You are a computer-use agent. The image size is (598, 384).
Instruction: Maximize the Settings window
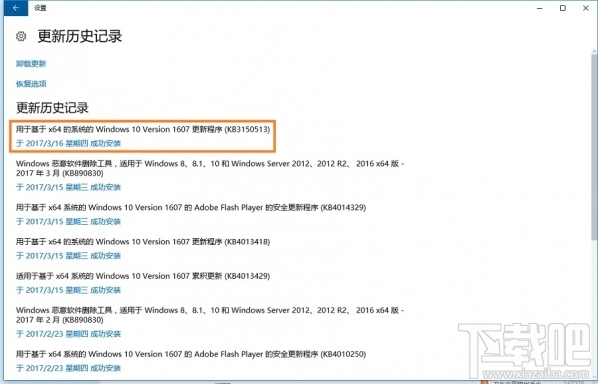pyautogui.click(x=563, y=8)
